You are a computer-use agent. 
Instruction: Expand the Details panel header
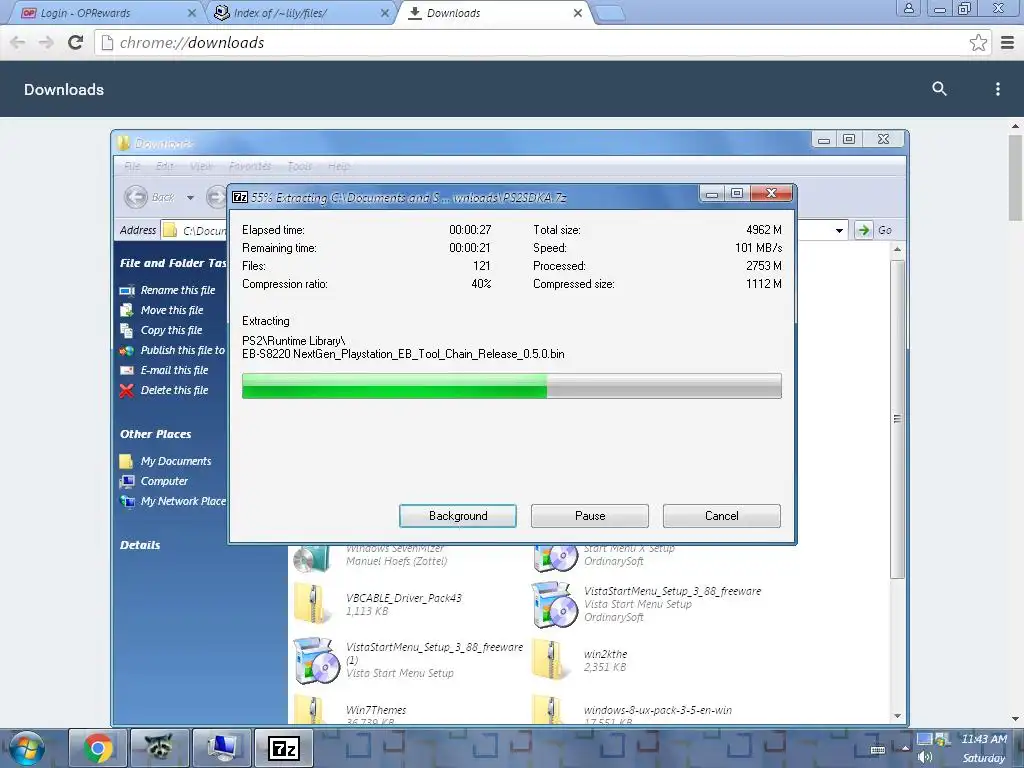click(140, 545)
